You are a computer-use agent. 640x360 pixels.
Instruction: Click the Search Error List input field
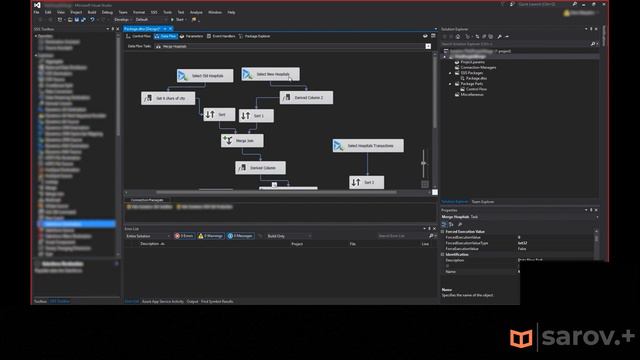tap(402, 236)
